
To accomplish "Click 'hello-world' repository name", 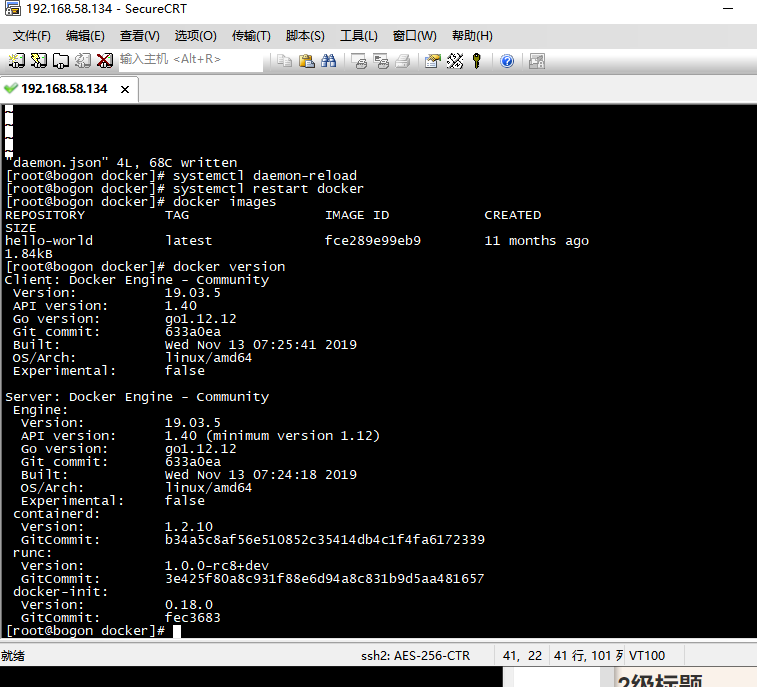I will pos(49,240).
